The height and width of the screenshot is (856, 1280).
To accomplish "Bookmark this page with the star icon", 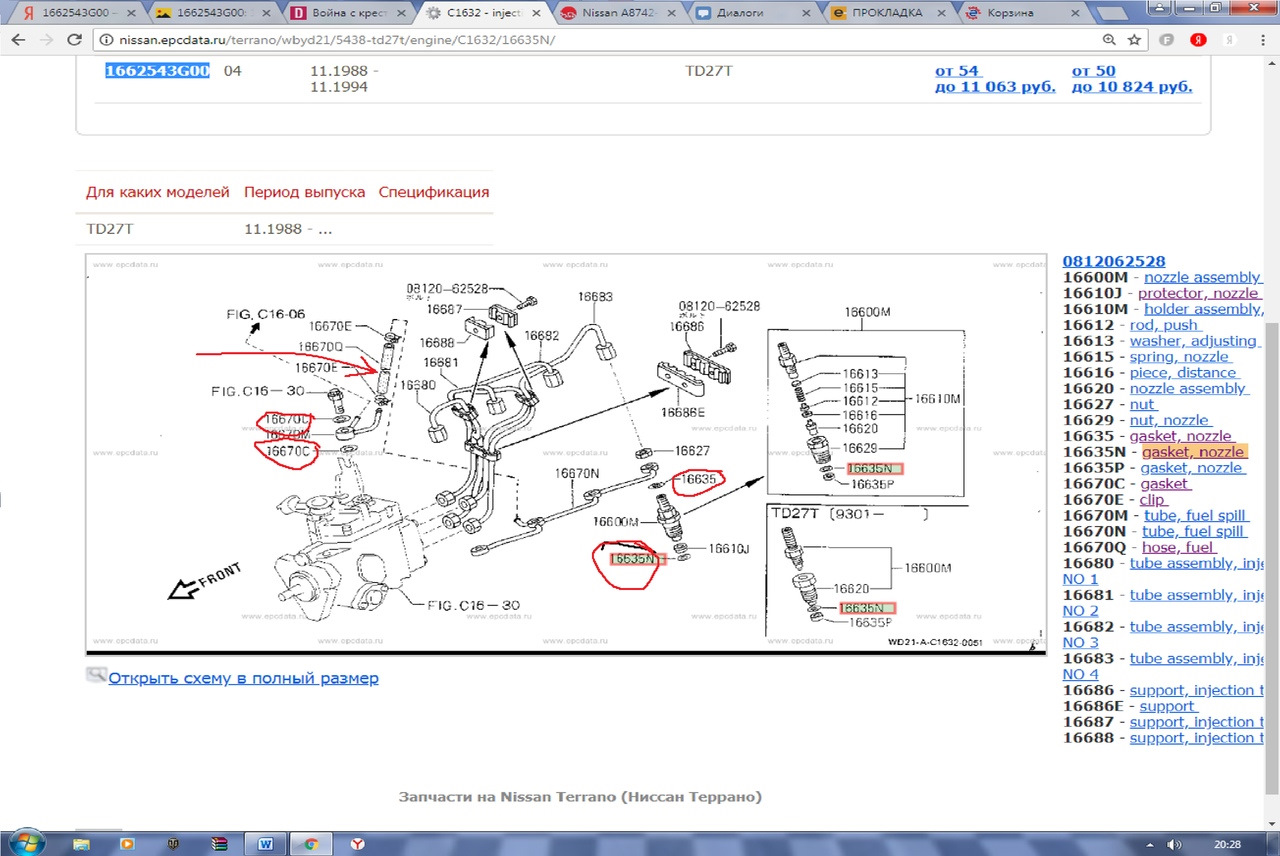I will point(1134,40).
